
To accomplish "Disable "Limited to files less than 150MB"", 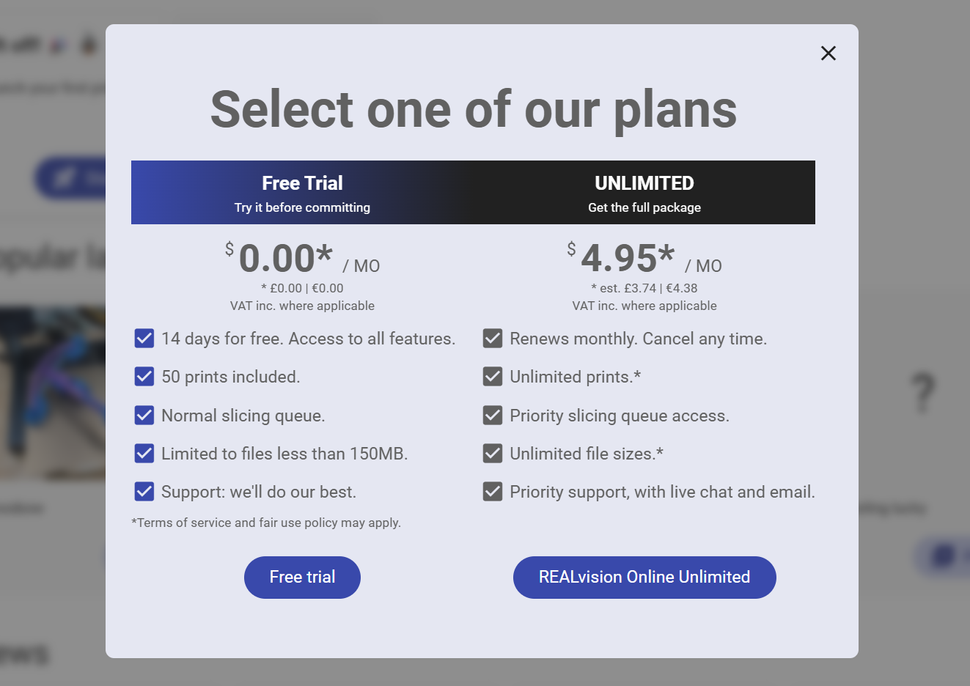I will [144, 453].
